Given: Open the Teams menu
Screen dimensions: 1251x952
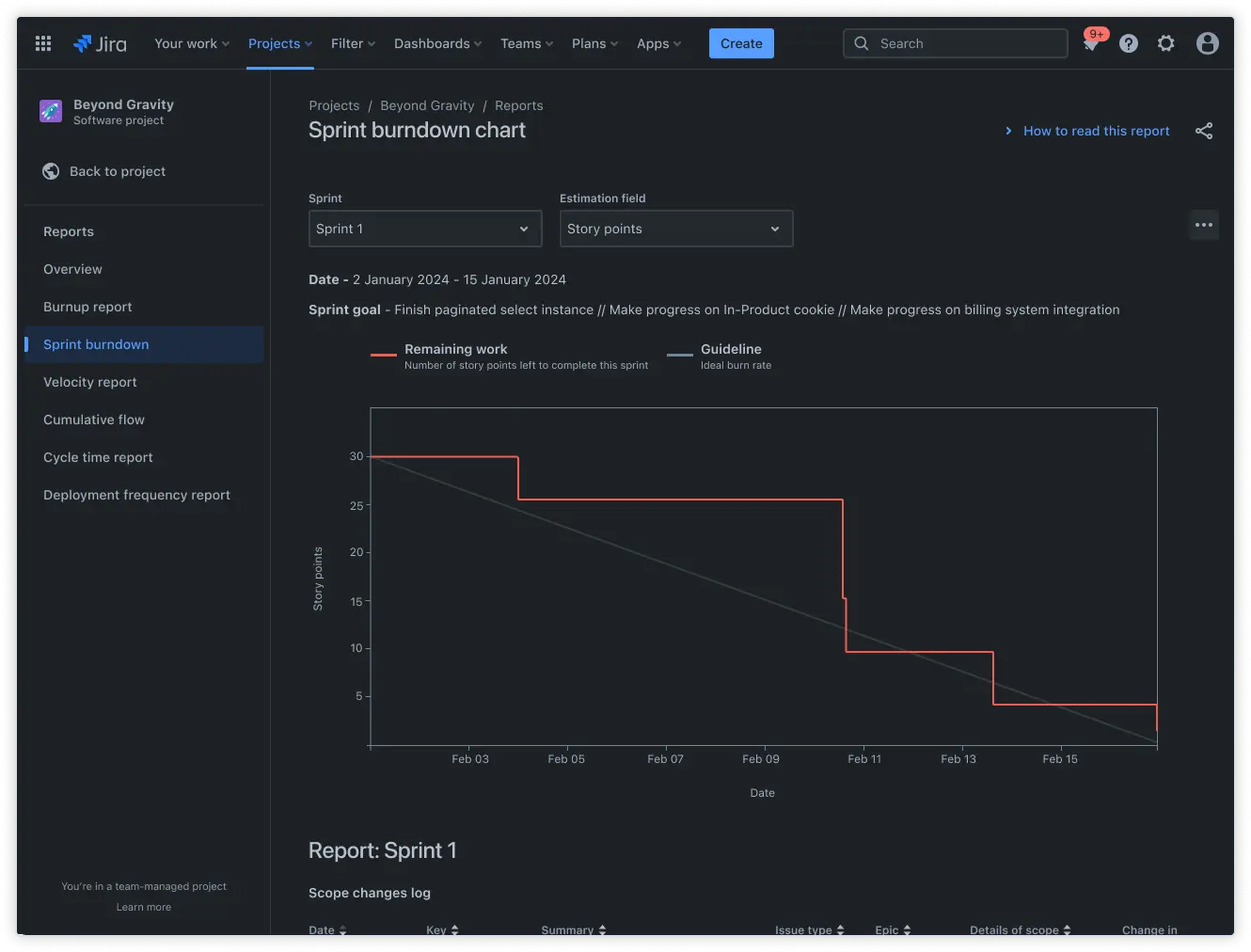Looking at the screenshot, I should click(527, 43).
